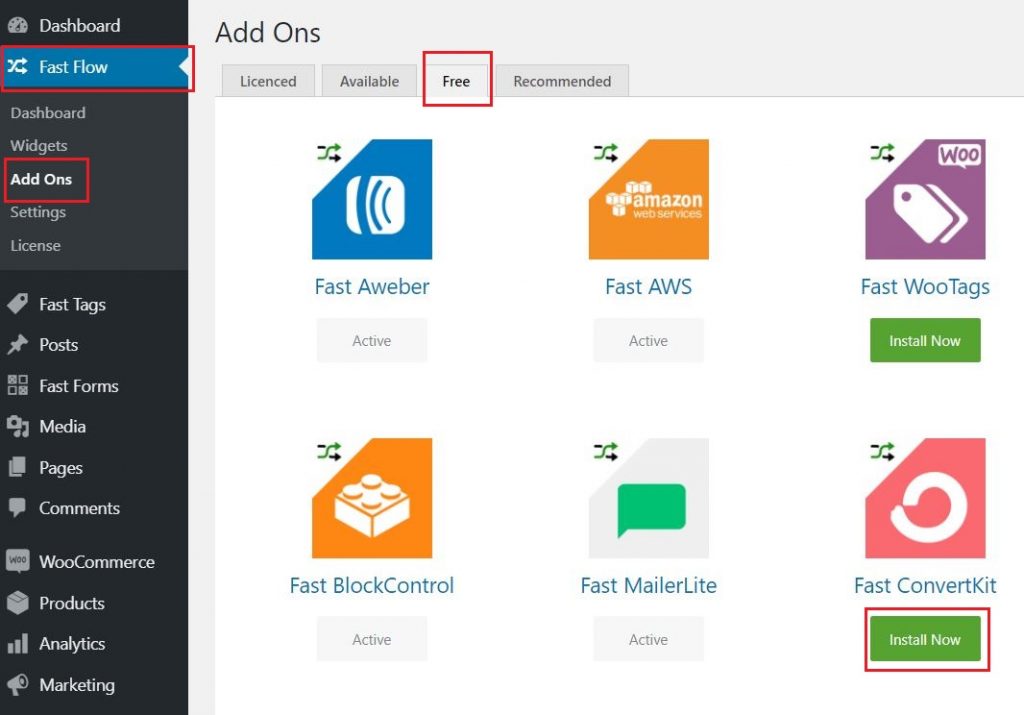Go to the Pages menu item
This screenshot has width=1024, height=715.
tap(94, 468)
